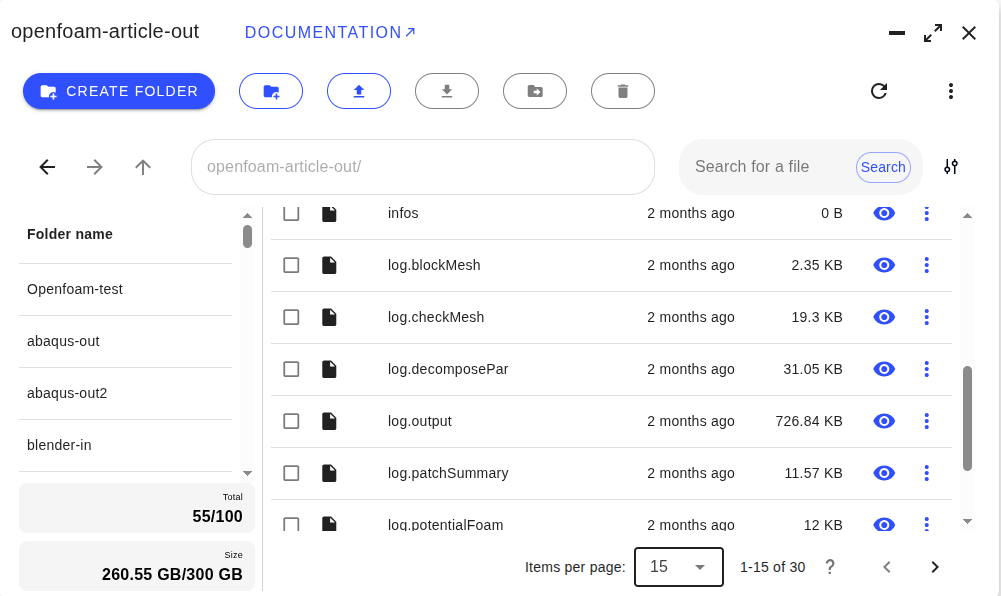This screenshot has height=596, width=1001.
Task: Go to the previous page of files
Action: (x=887, y=567)
